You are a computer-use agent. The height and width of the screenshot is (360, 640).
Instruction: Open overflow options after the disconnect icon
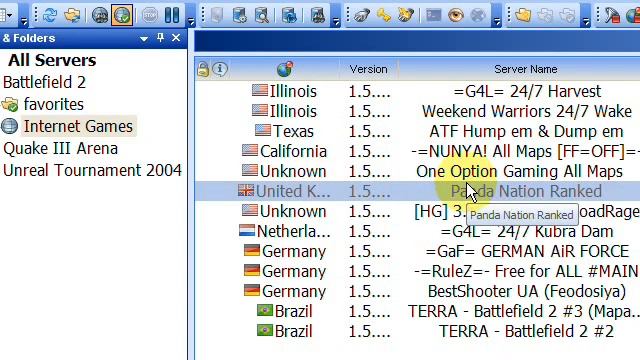pyautogui.click(x=497, y=20)
